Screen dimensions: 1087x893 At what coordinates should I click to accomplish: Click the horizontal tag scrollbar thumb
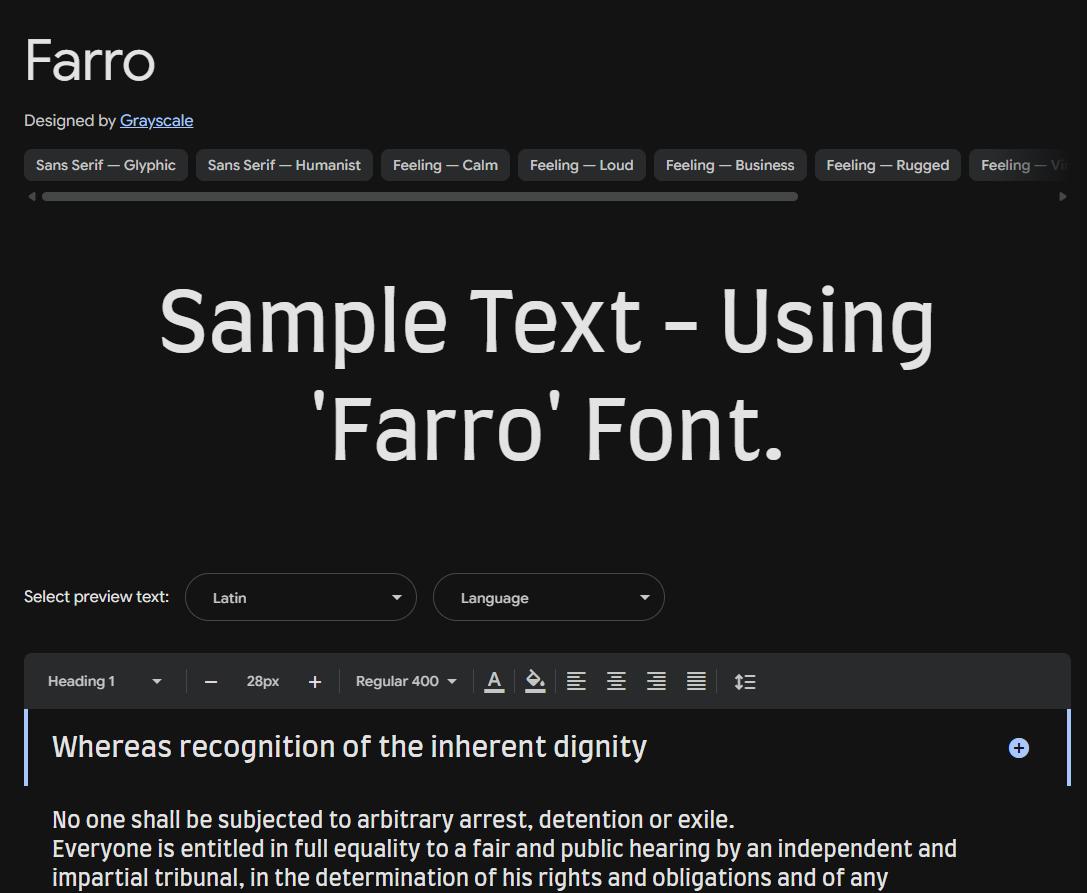[x=419, y=197]
